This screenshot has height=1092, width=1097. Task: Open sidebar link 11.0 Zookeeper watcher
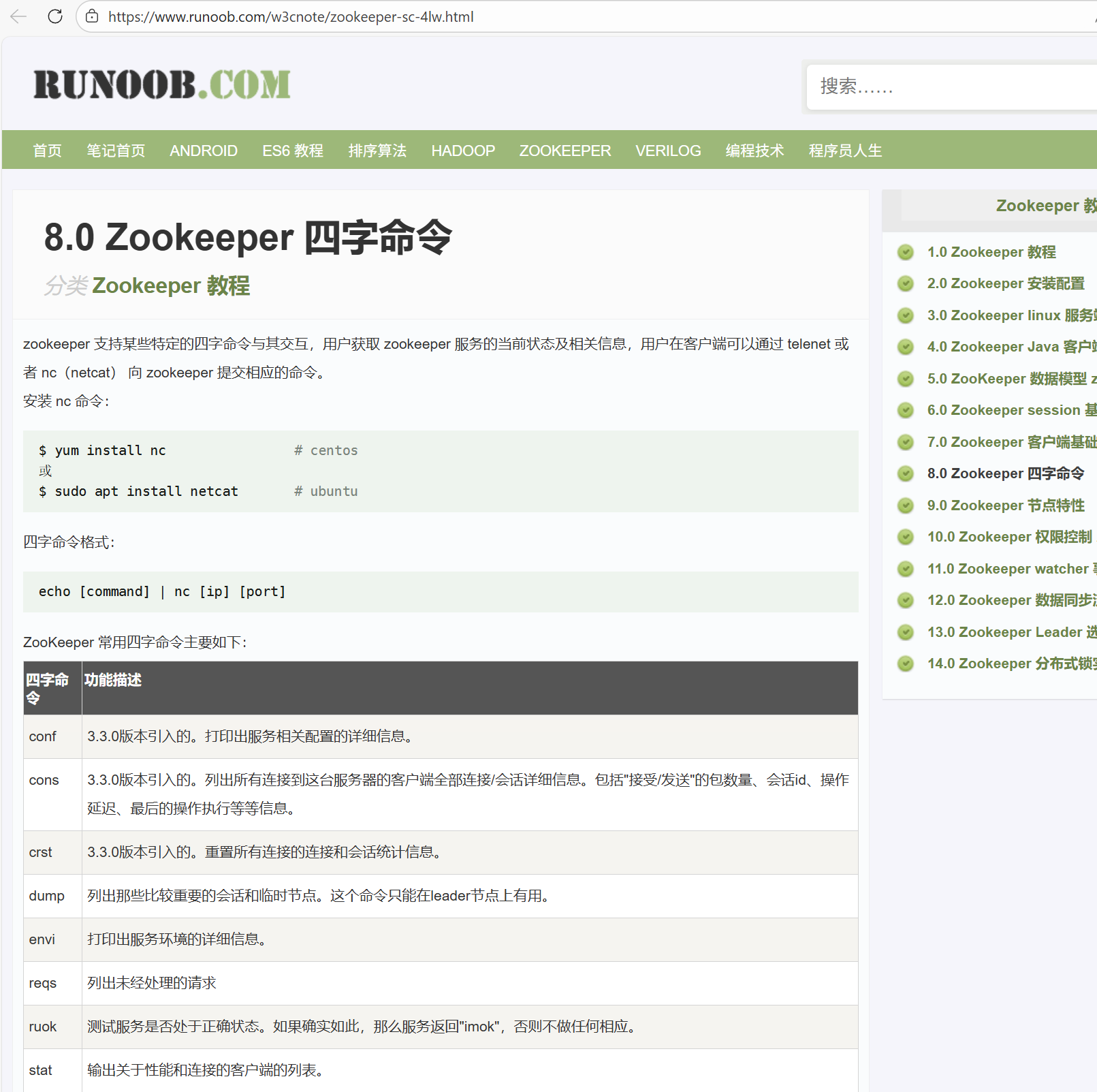(1012, 569)
